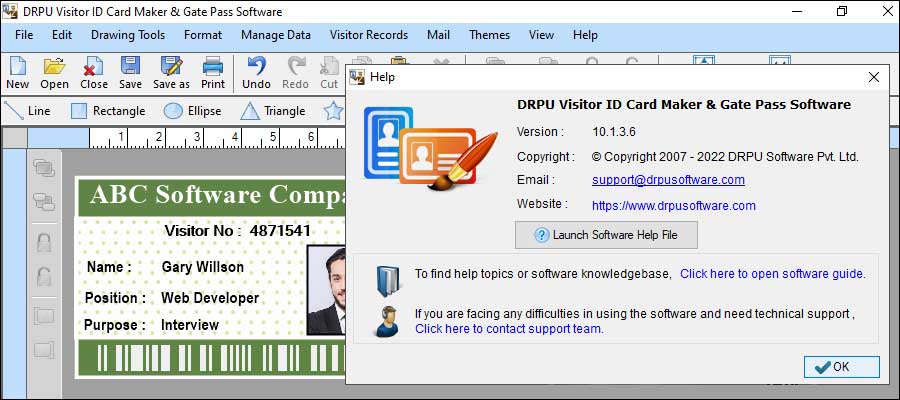900x400 pixels.
Task: Open the Format menu
Action: 203,35
